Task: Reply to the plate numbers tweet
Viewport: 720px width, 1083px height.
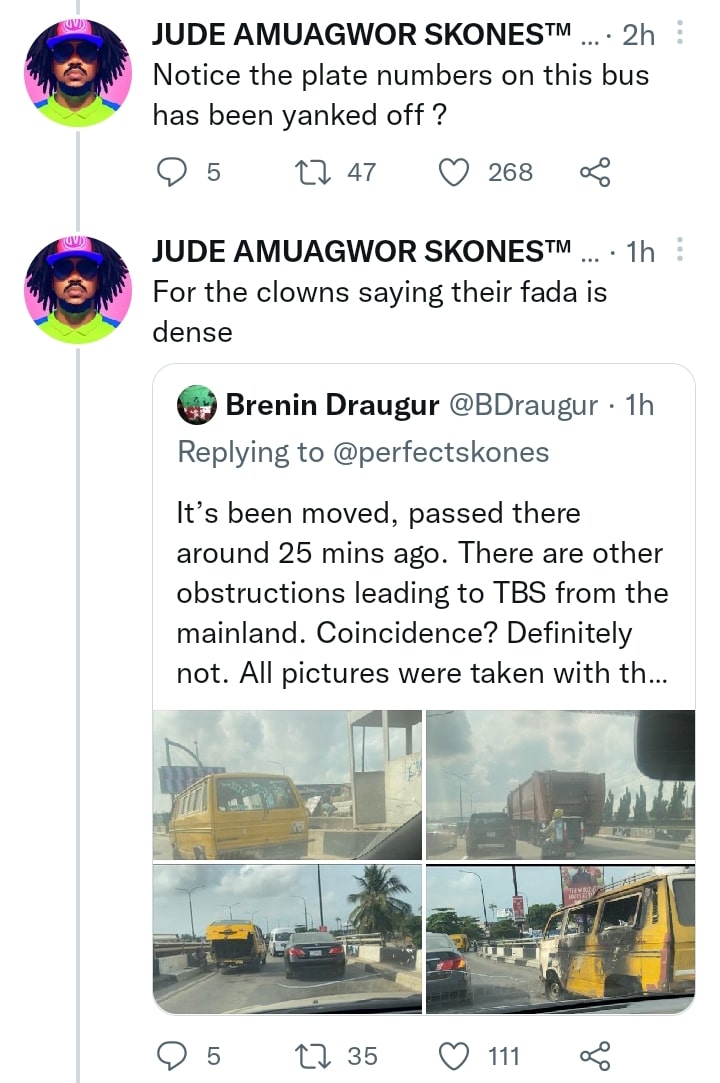Action: point(173,172)
